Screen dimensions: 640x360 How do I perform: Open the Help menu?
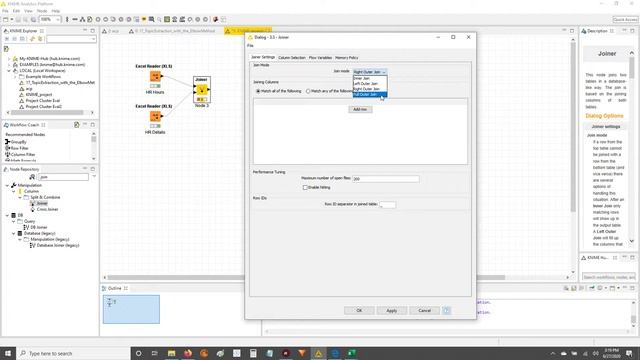tap(56, 11)
